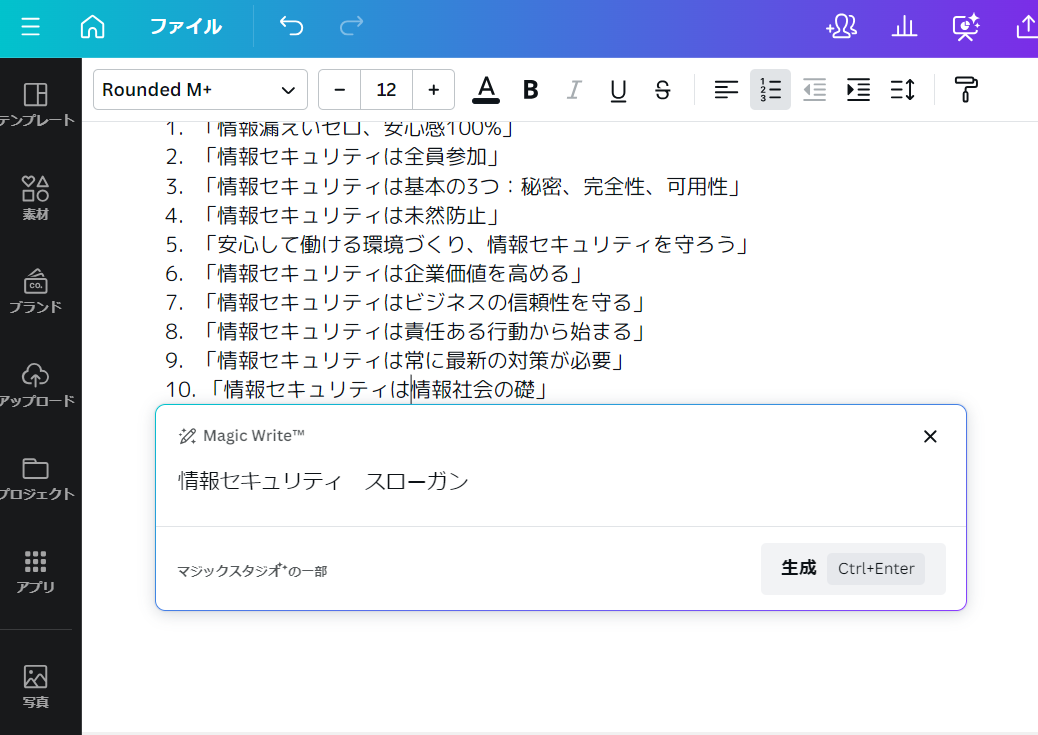Screen dimensions: 1038x735
Task: Open the text color picker
Action: pyautogui.click(x=486, y=89)
